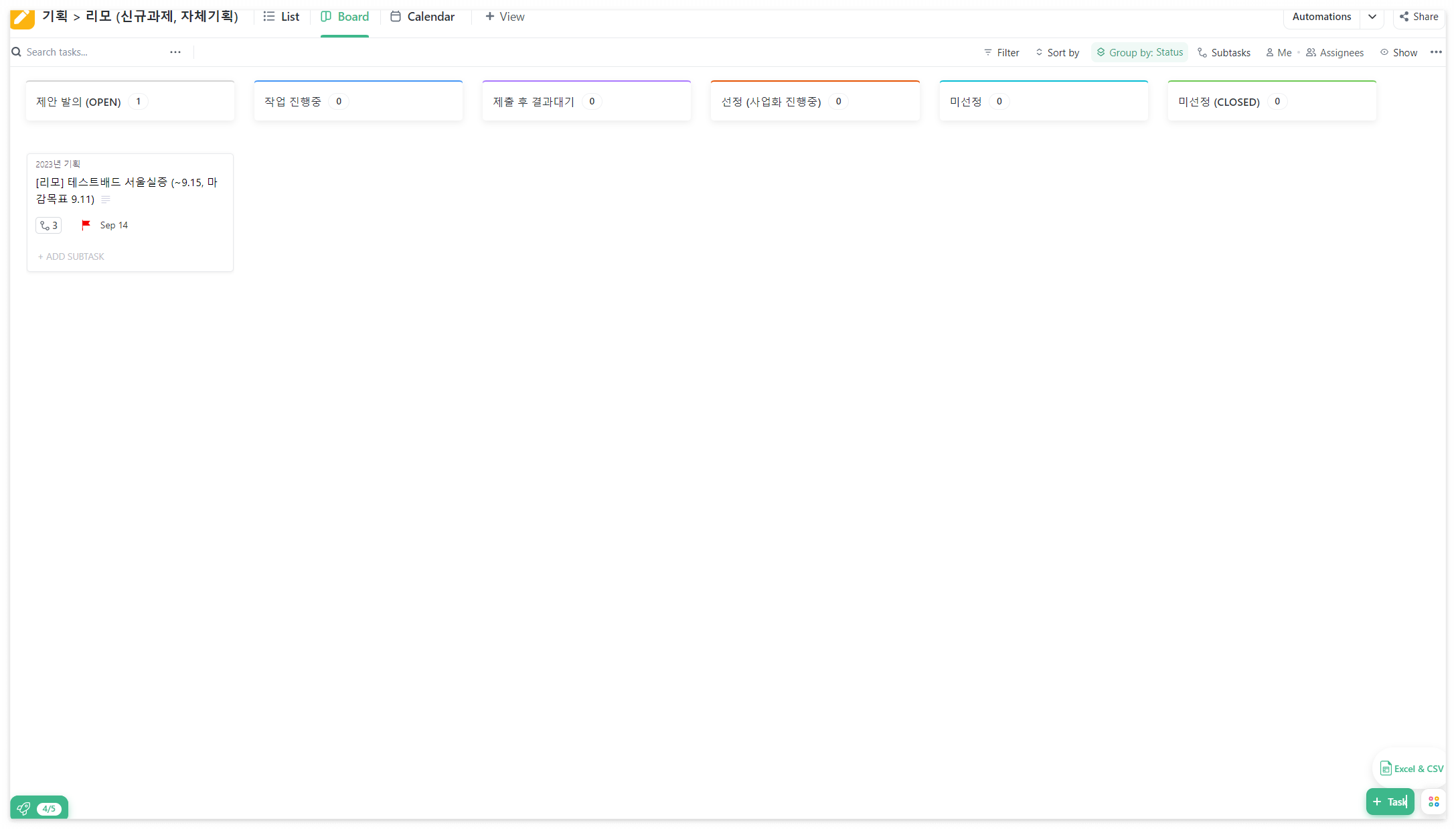Click the yellow pencil space icon

point(22,18)
